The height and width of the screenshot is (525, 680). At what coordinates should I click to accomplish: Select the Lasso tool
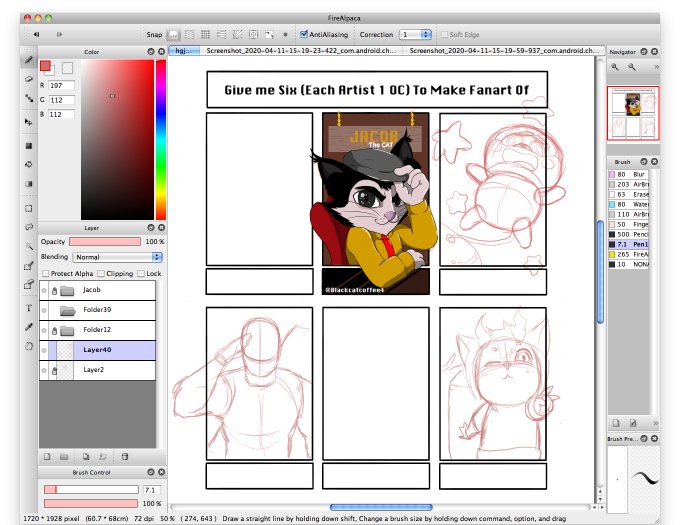[29, 227]
